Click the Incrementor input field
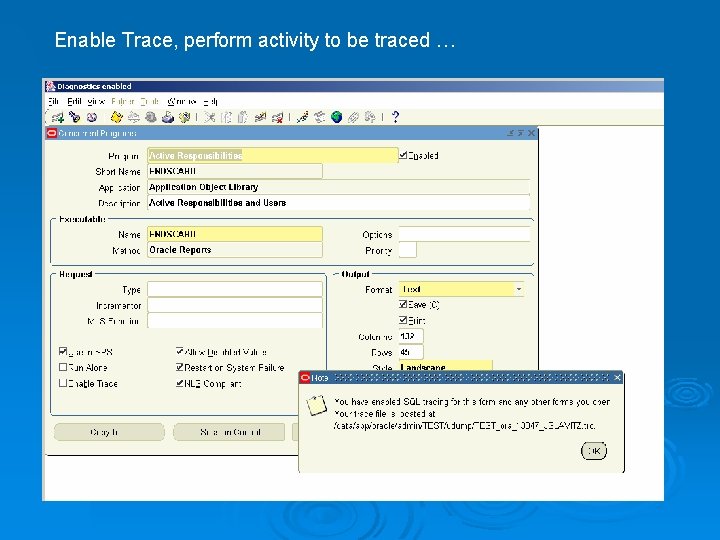 point(235,305)
